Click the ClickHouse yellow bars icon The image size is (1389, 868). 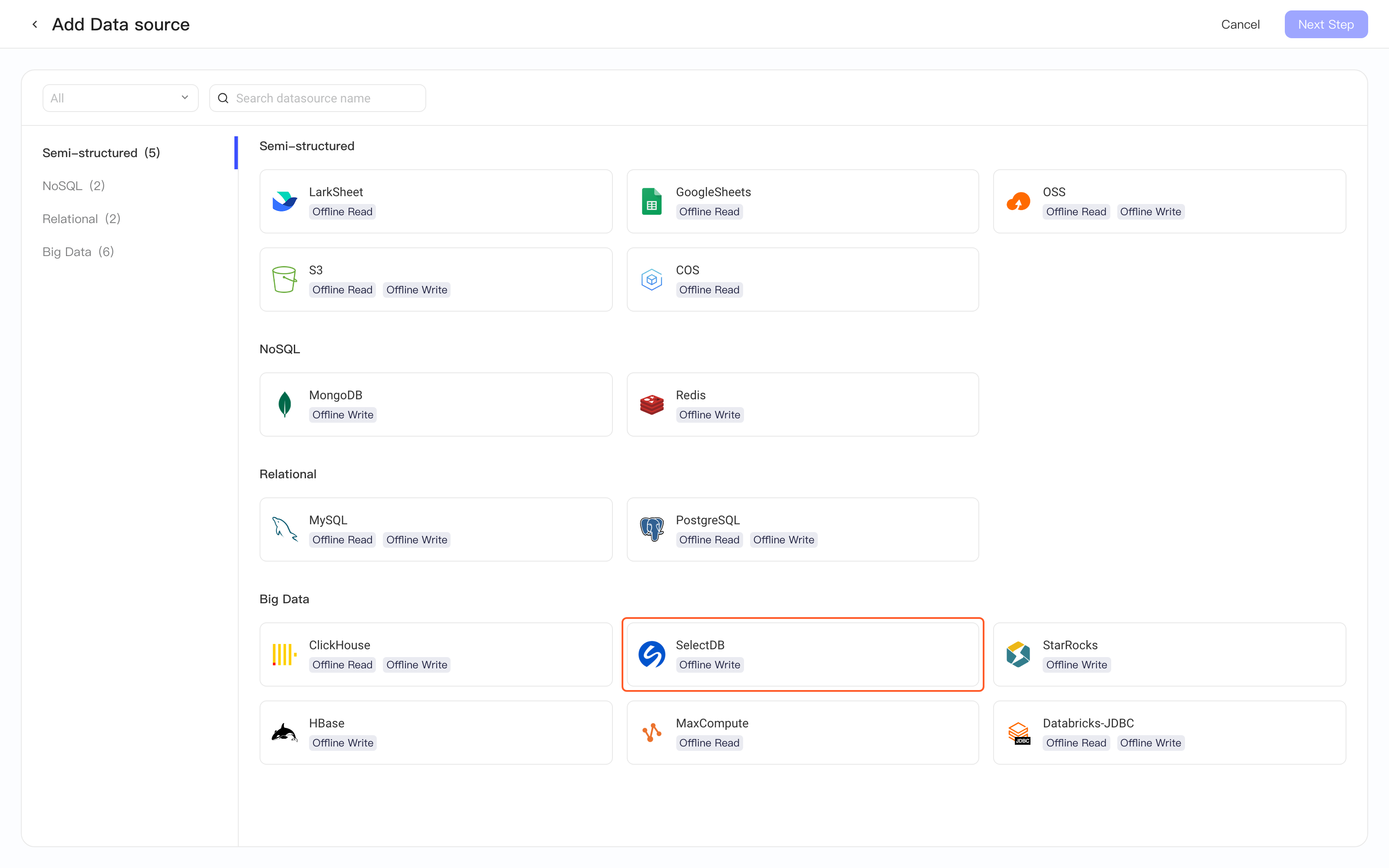(x=285, y=654)
